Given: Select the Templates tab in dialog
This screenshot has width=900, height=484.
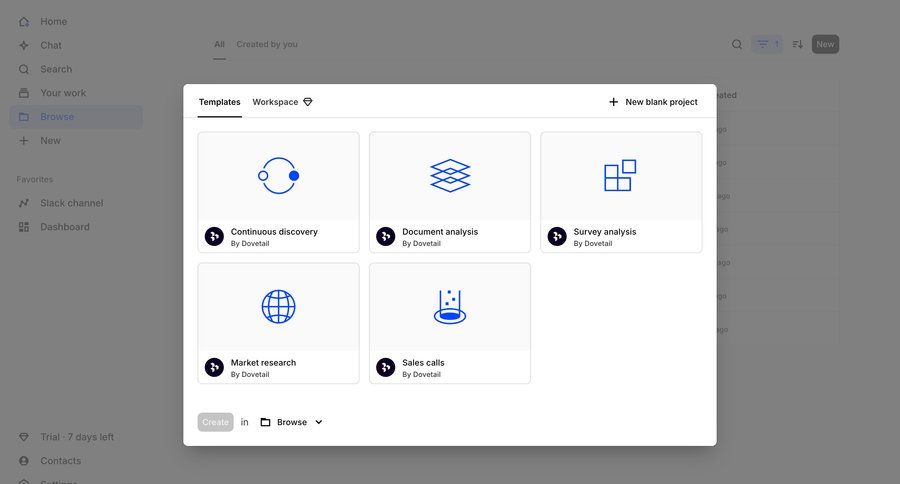Looking at the screenshot, I should click(219, 102).
